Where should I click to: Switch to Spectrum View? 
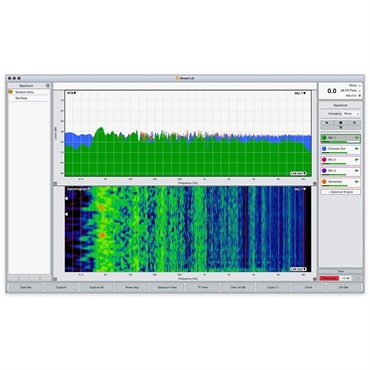click(x=167, y=287)
